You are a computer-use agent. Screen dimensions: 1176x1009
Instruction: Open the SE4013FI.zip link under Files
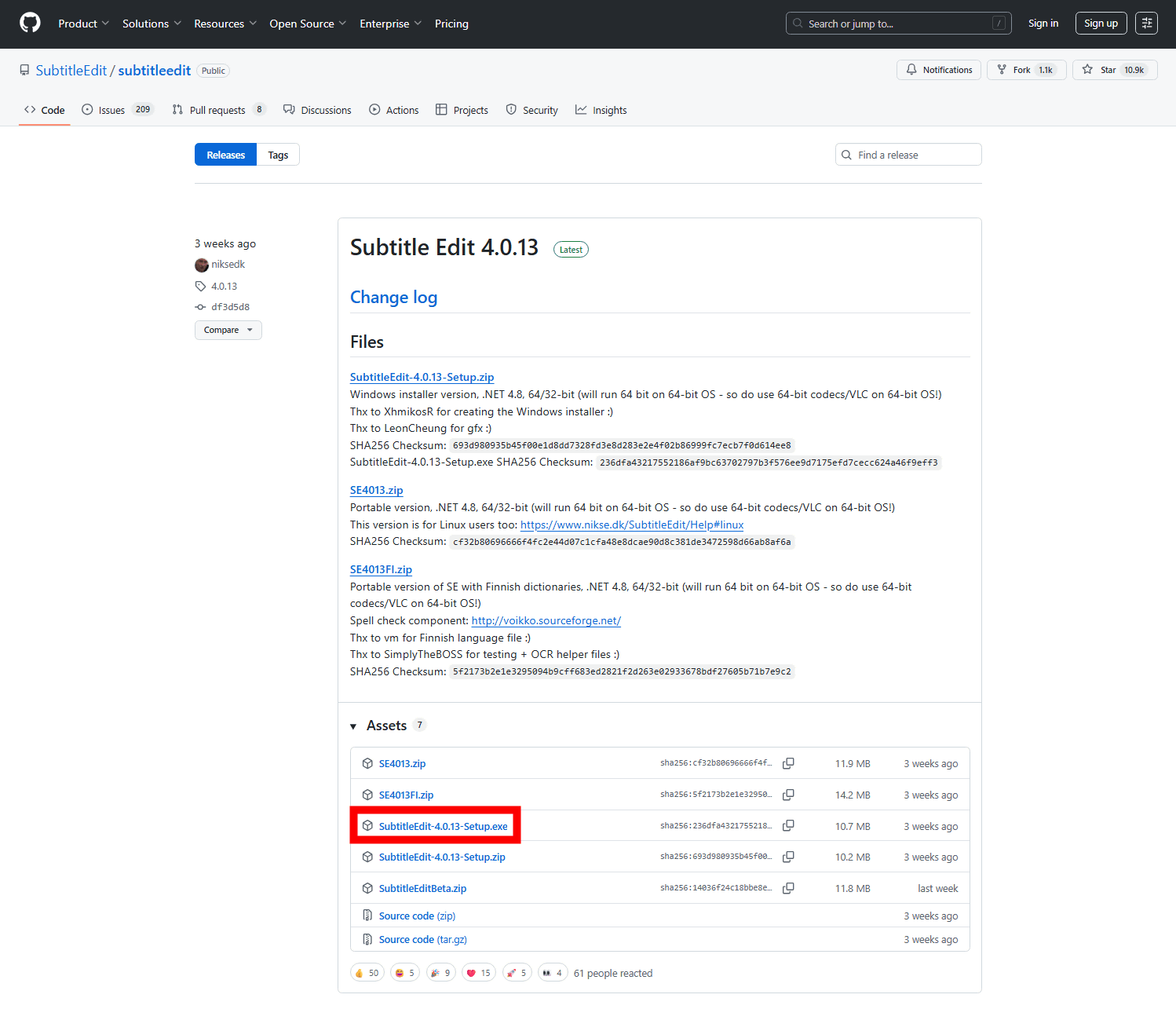coord(381,569)
